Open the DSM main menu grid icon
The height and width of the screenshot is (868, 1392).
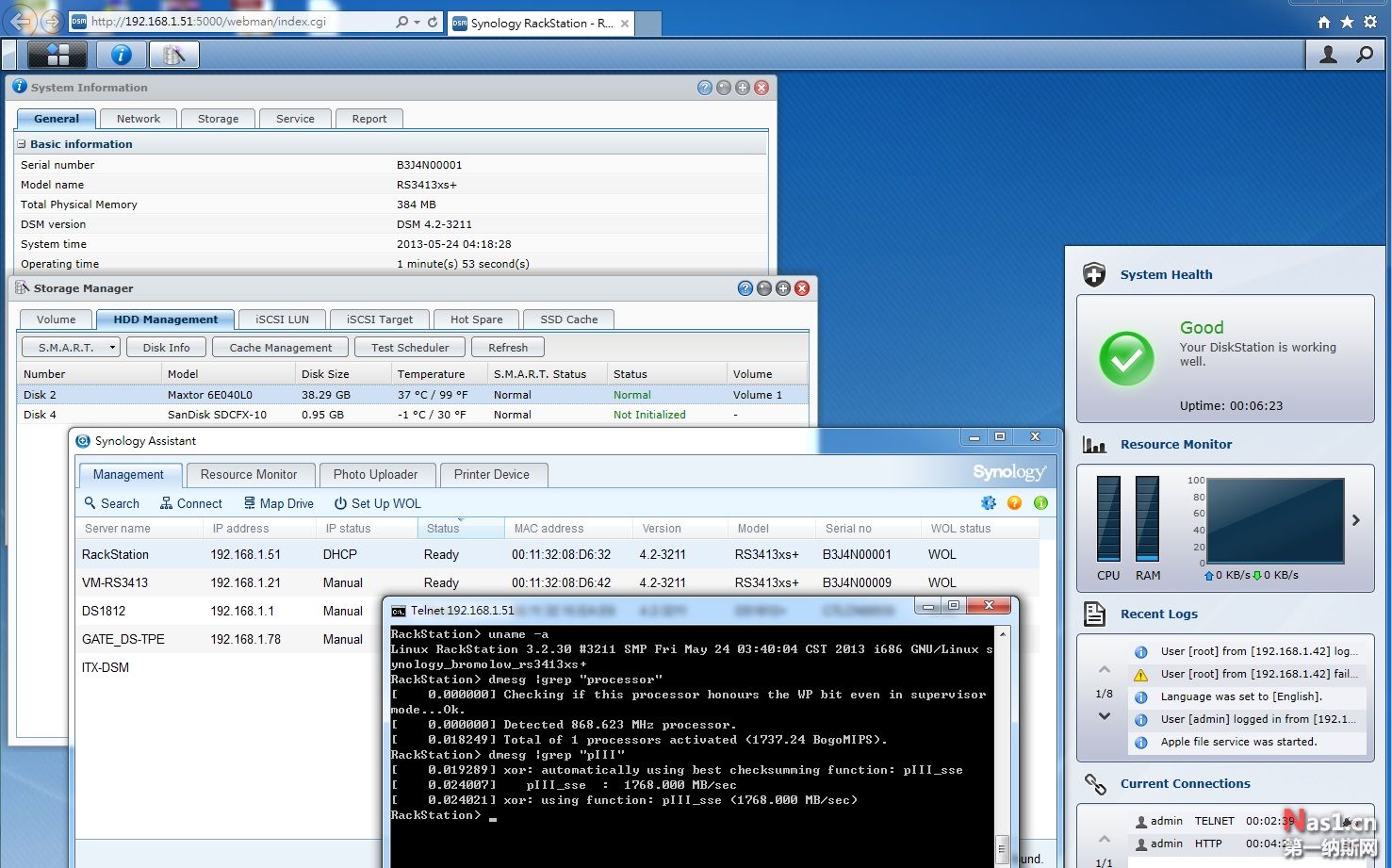coord(57,55)
